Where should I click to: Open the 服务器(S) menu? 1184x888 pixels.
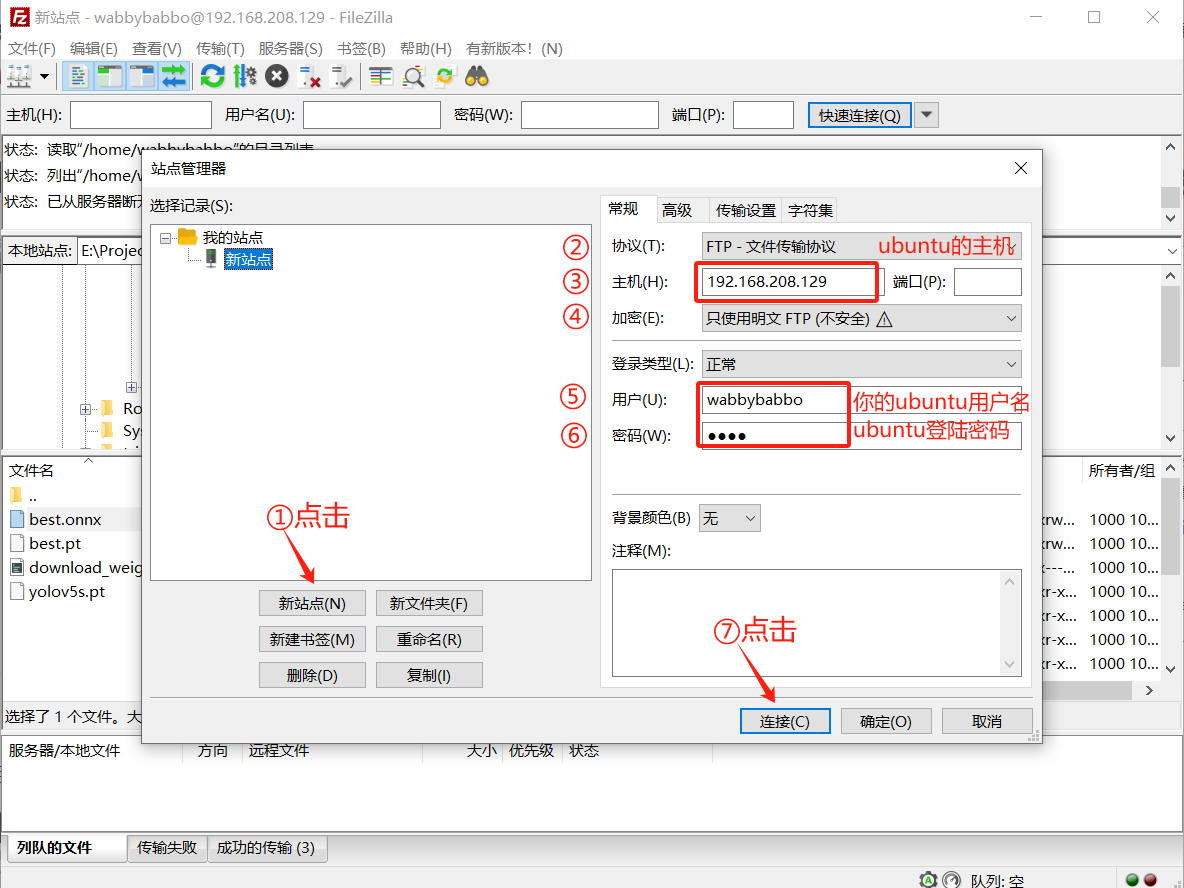point(290,48)
